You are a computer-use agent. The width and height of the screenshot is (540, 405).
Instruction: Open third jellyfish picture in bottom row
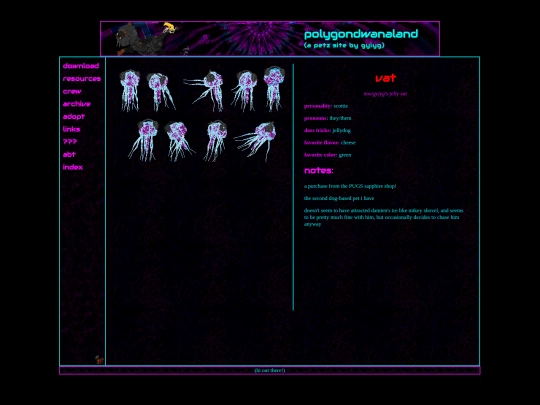215,141
